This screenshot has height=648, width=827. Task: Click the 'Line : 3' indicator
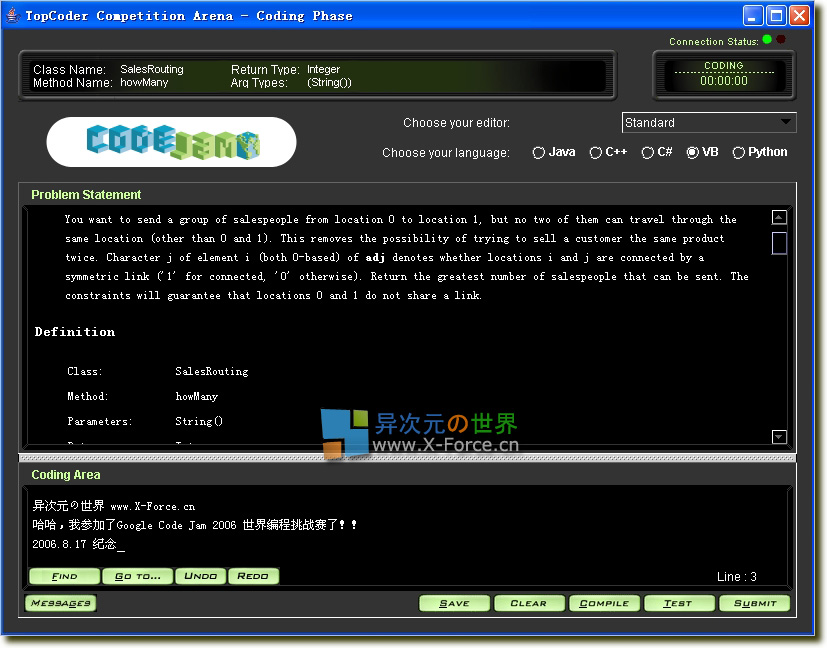coord(736,577)
